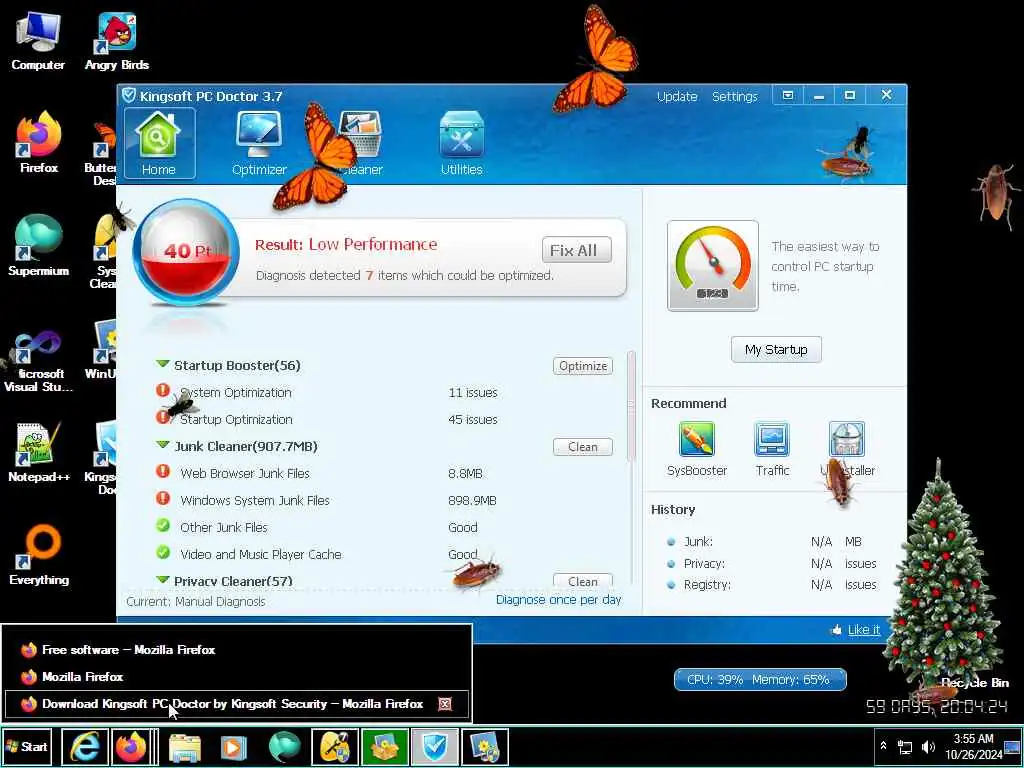This screenshot has width=1024, height=768.
Task: Click the Fix All button
Action: coord(577,250)
